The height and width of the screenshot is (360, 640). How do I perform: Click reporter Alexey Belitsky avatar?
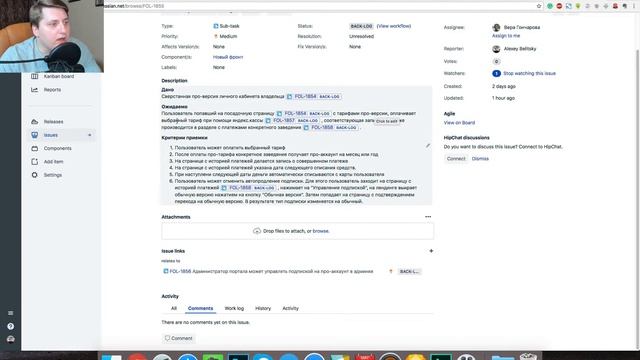[496, 49]
